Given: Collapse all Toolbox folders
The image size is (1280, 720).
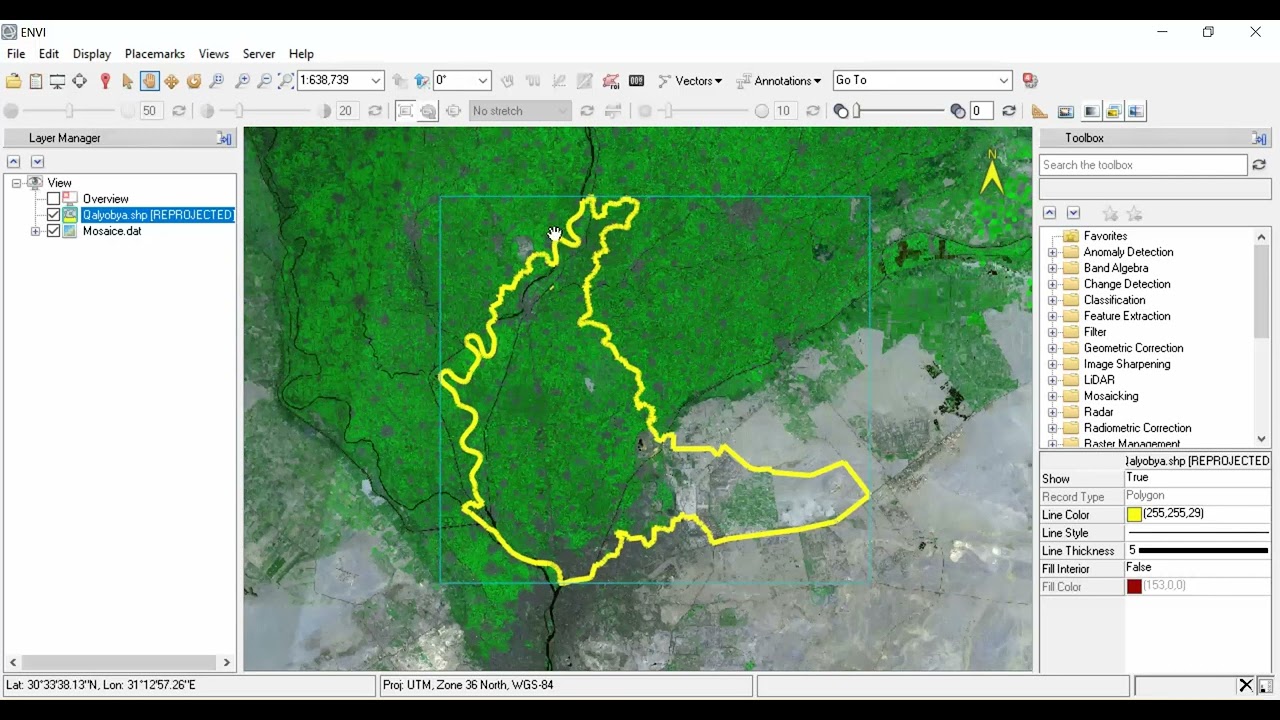Looking at the screenshot, I should pos(1049,213).
